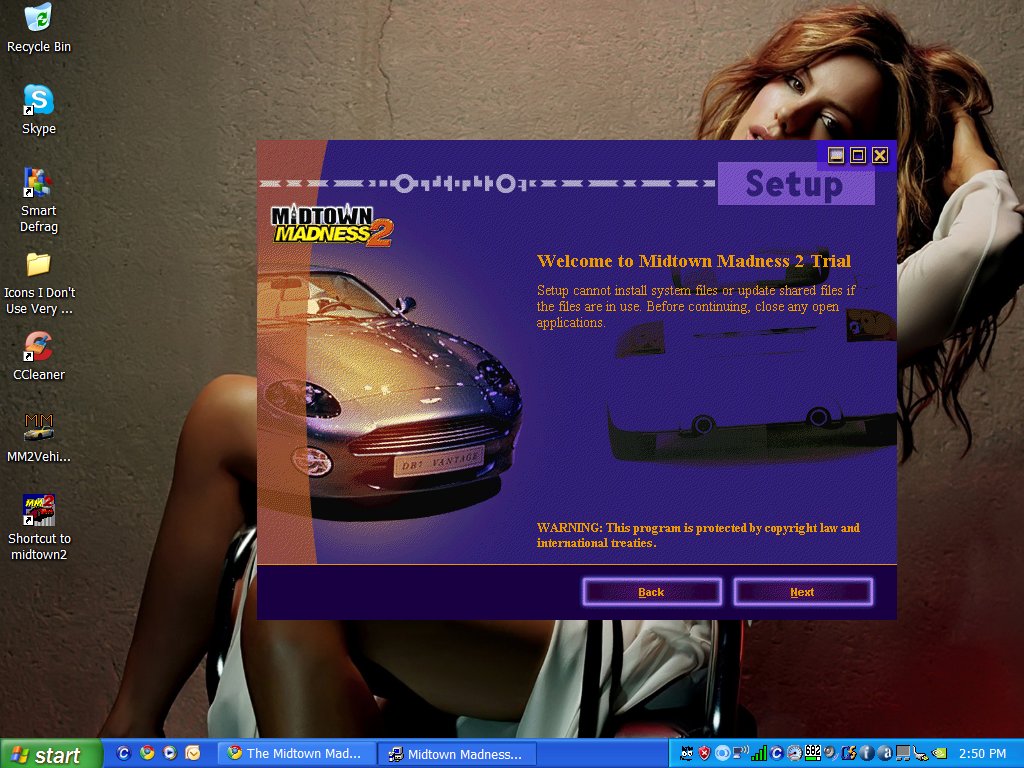Select the Skype desktop shortcut
This screenshot has height=768, width=1024.
[x=39, y=110]
